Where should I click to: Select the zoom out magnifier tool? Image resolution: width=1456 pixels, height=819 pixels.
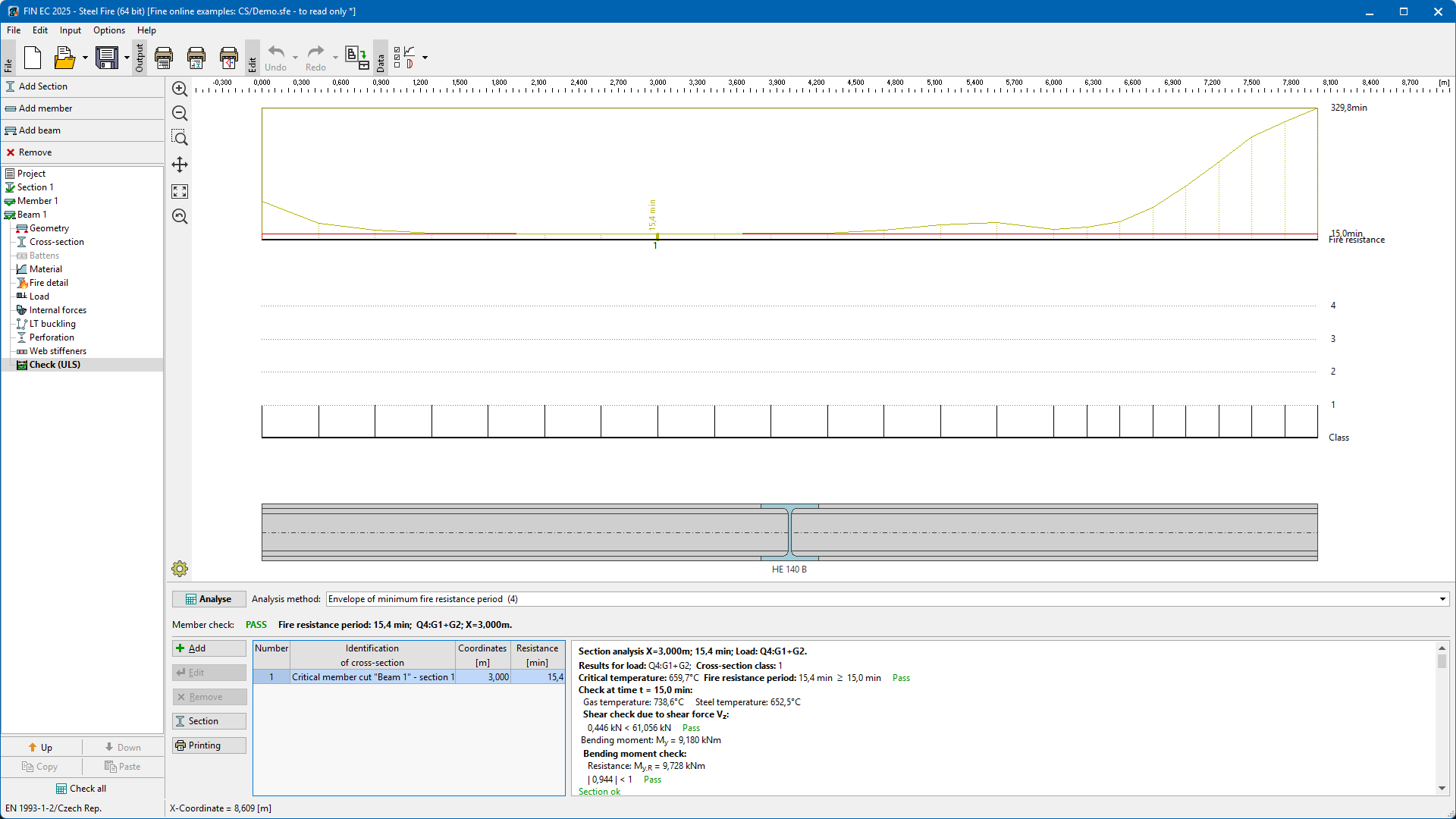(x=180, y=113)
